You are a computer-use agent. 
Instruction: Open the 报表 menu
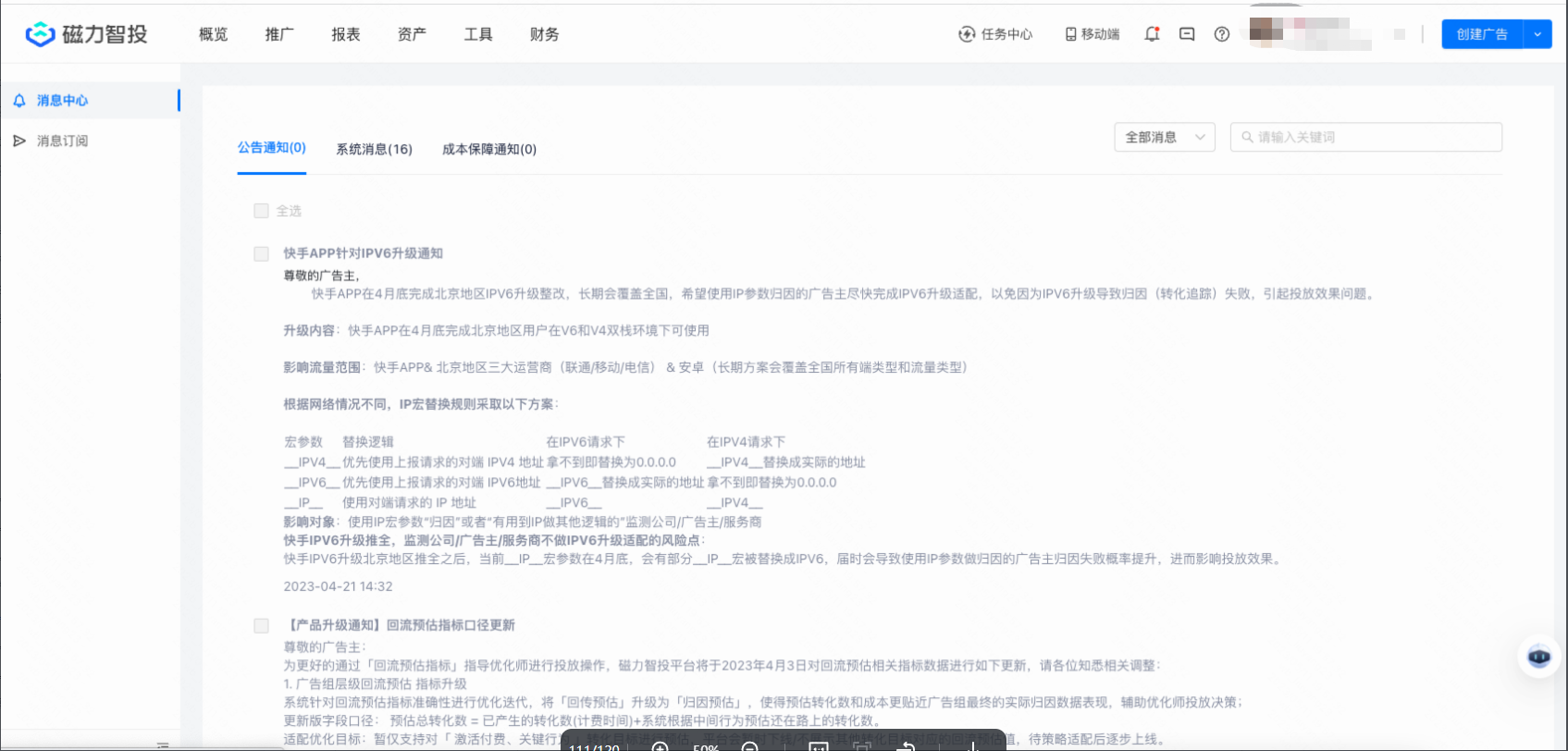pyautogui.click(x=346, y=34)
